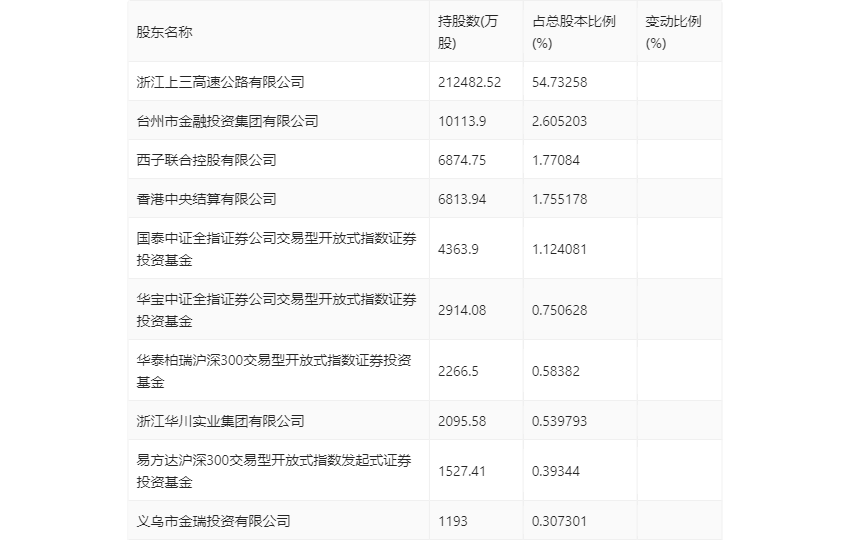The width and height of the screenshot is (850, 540).
Task: Click the percentage 0.58382
Action: pyautogui.click(x=556, y=371)
